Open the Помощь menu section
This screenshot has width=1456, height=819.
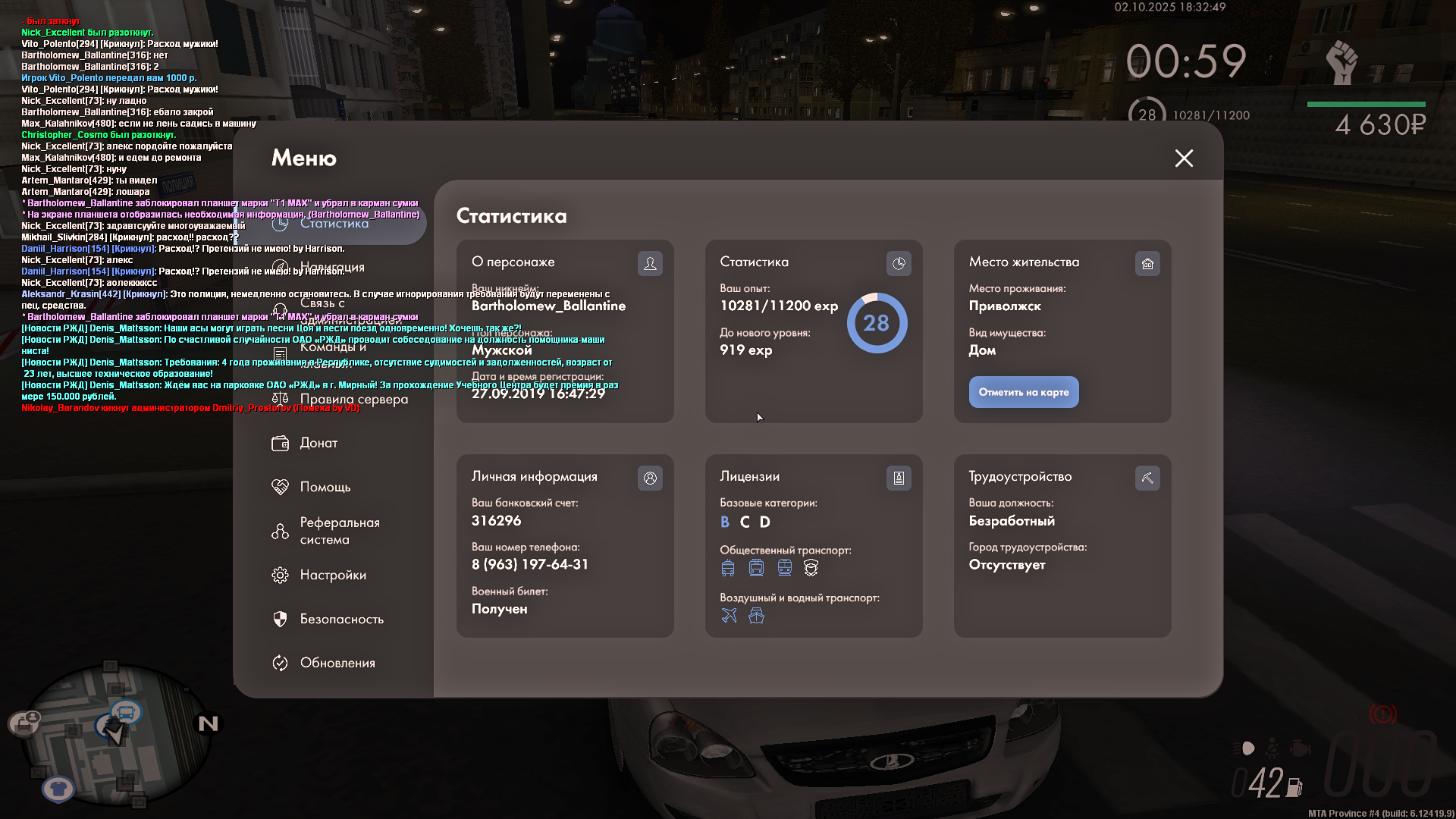pyautogui.click(x=325, y=487)
